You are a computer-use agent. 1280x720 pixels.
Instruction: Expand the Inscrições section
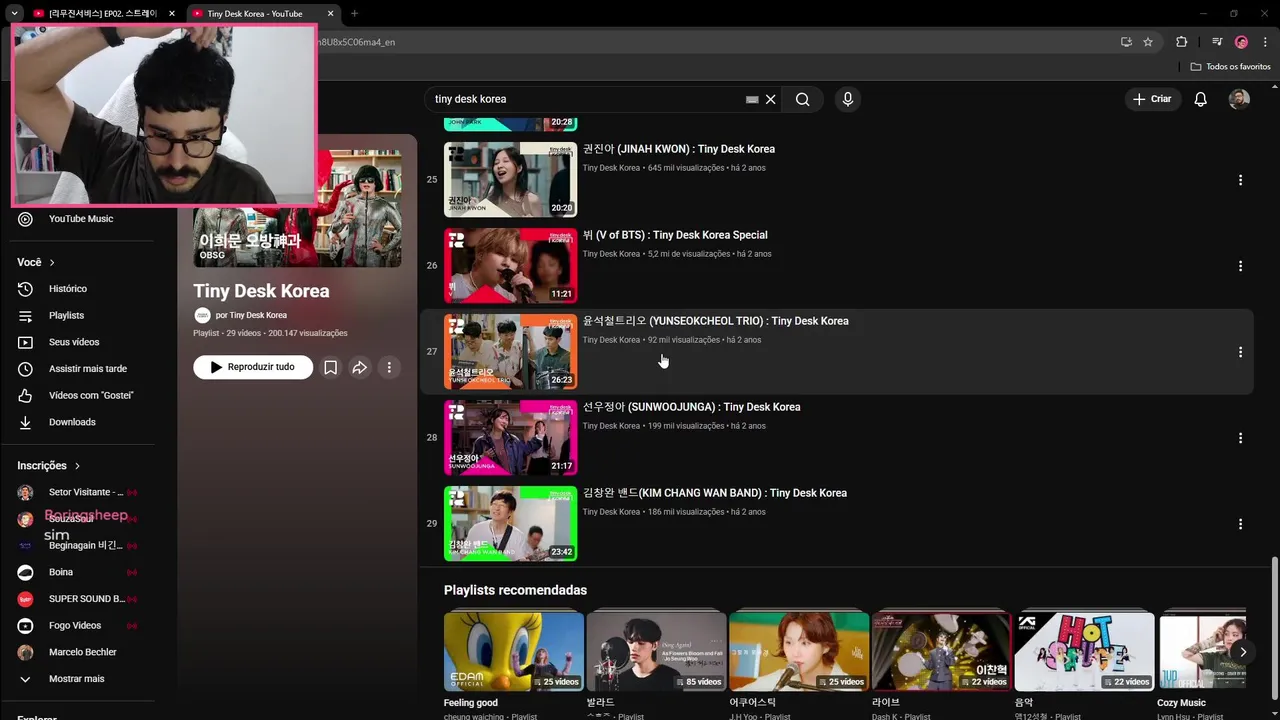coord(48,466)
